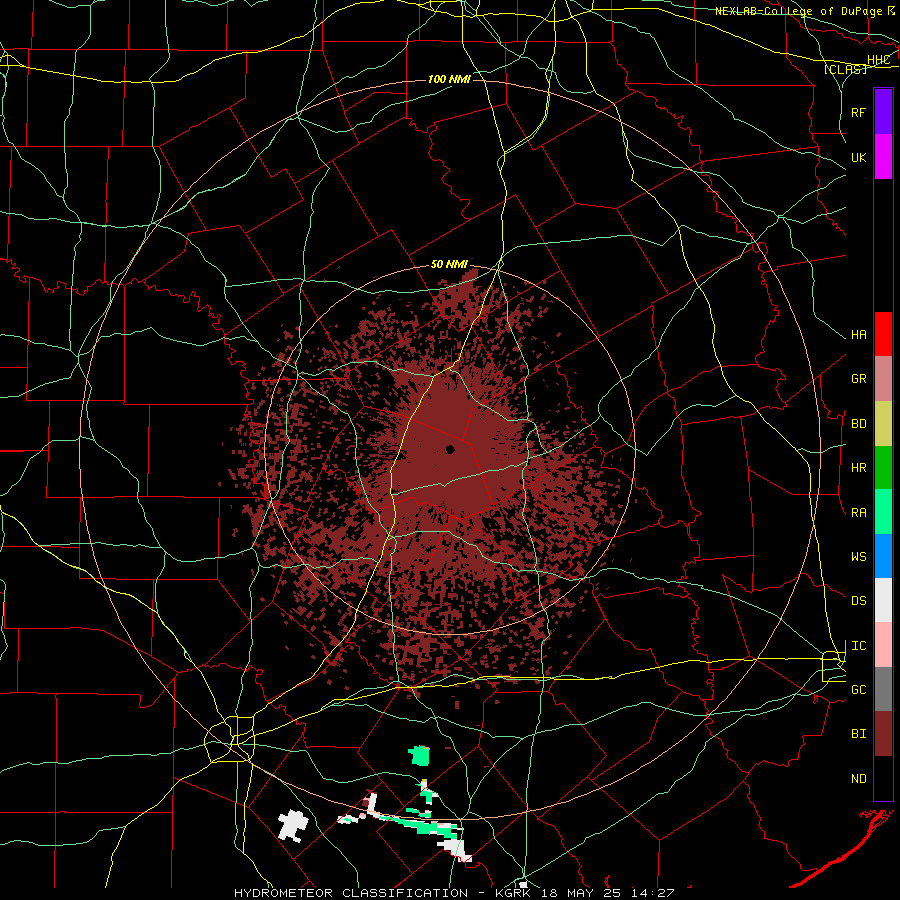Click the NEXLAB-College of DuPage credit text

pyautogui.click(x=798, y=11)
